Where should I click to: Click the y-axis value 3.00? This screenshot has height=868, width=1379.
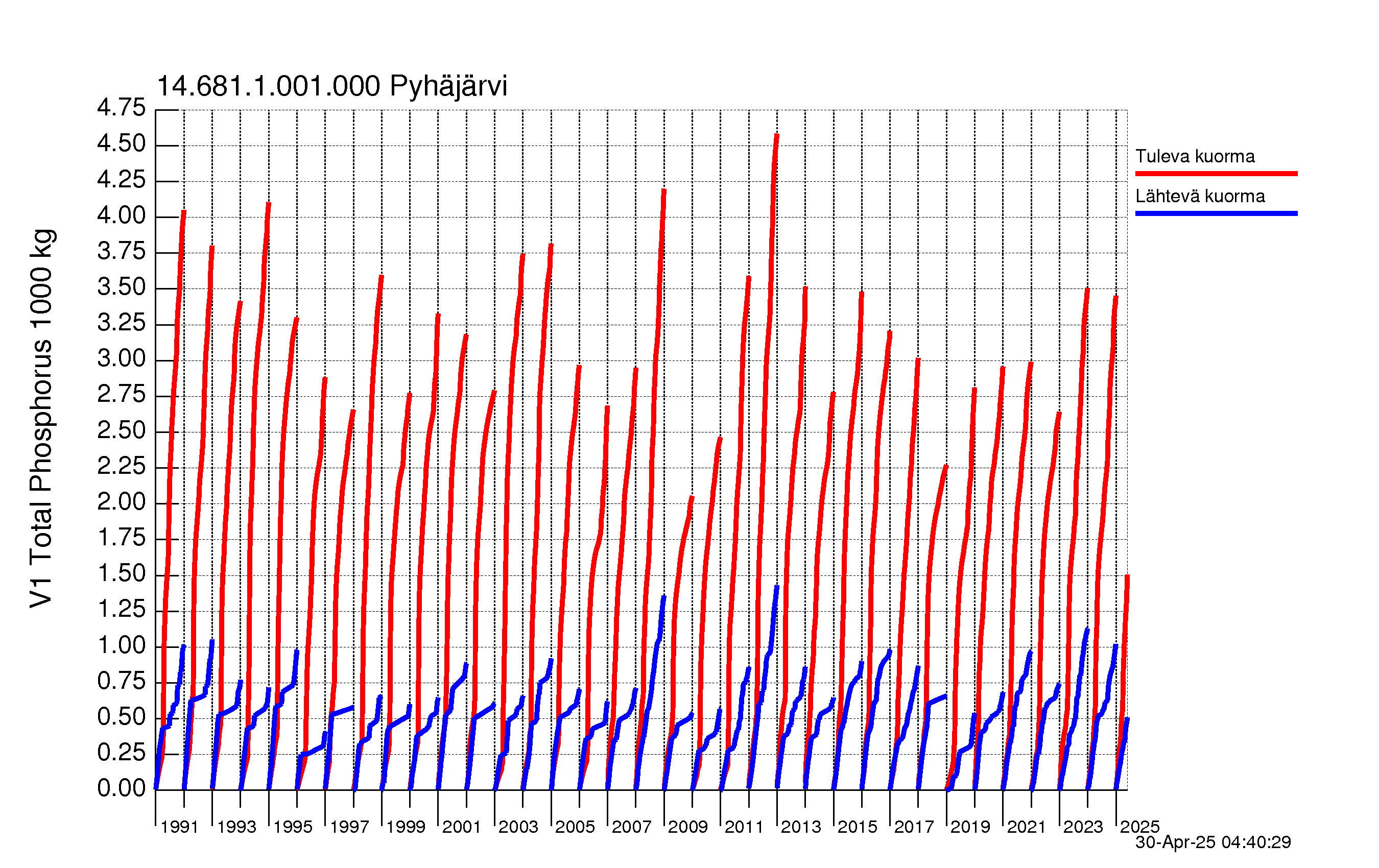[122, 358]
